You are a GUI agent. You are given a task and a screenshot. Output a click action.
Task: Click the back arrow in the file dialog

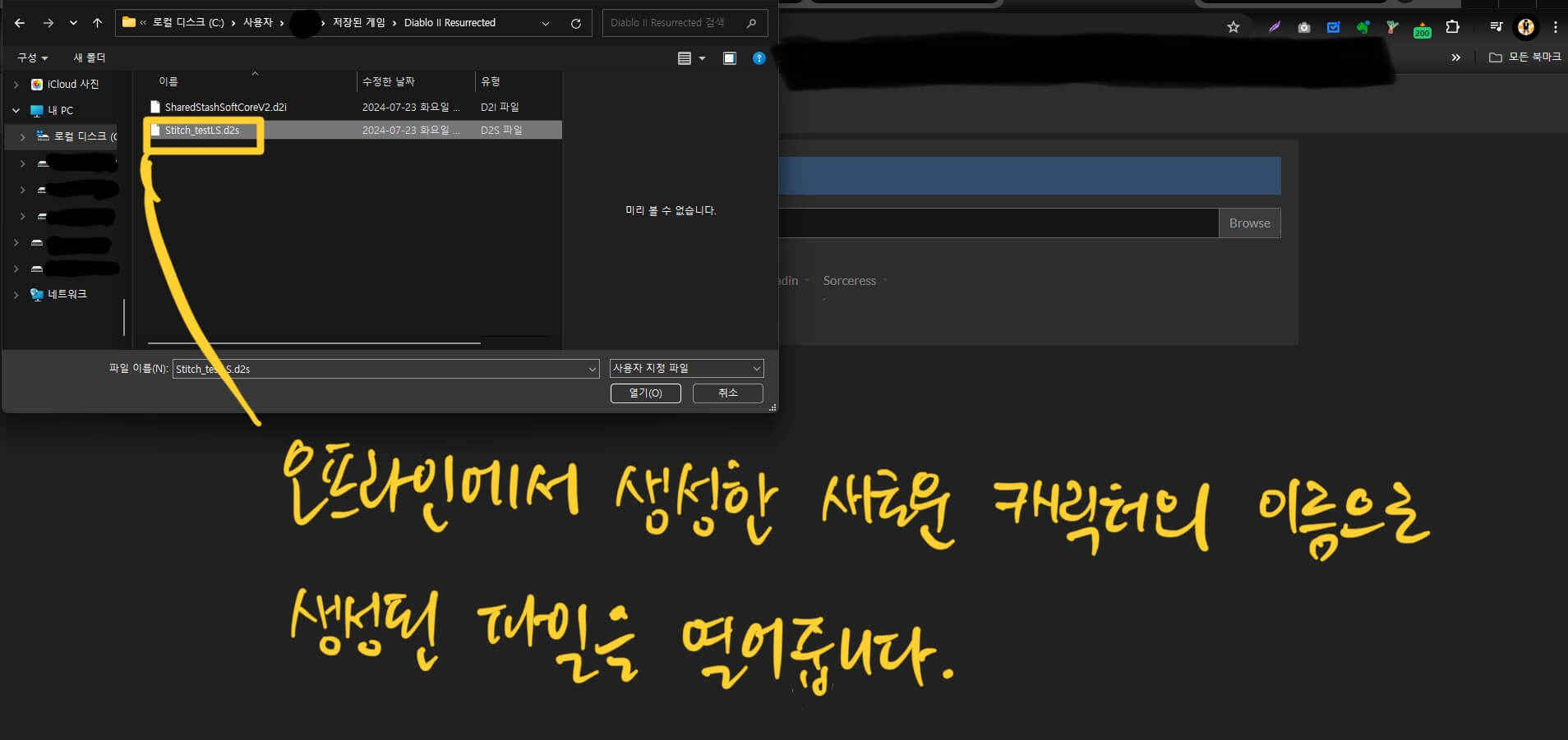20,22
